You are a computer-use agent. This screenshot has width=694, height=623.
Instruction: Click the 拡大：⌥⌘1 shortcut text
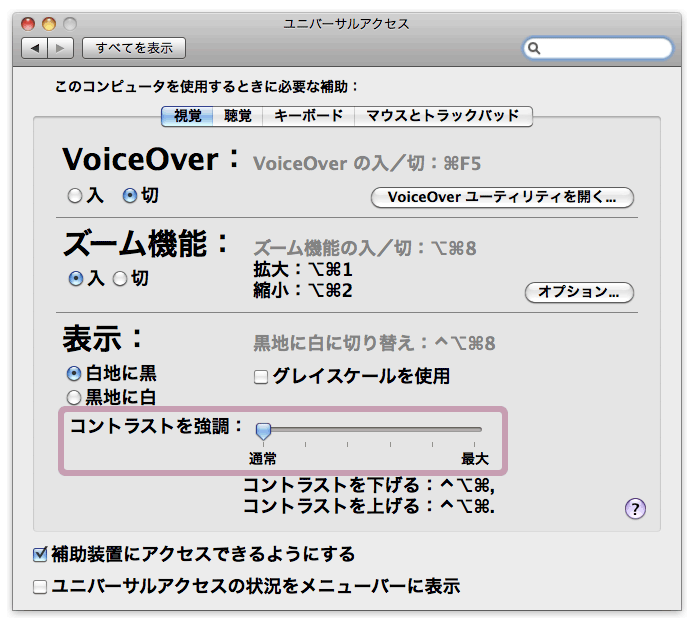(303, 269)
